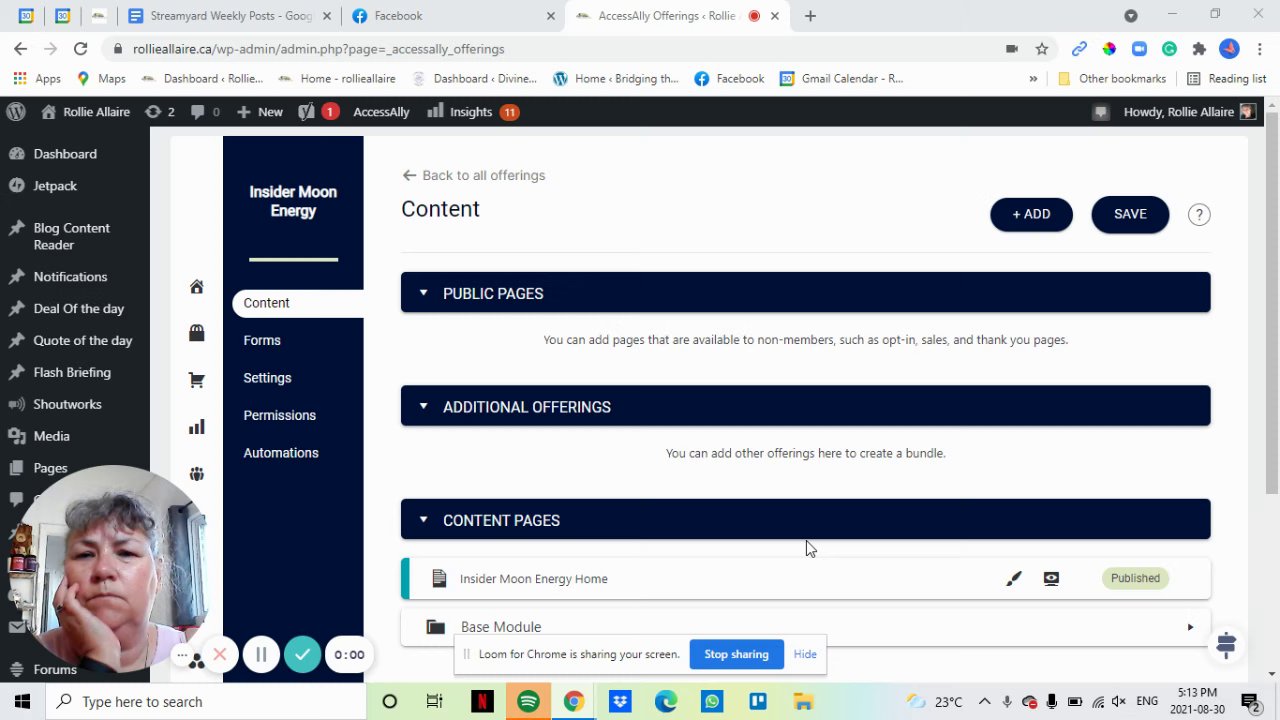
Task: Open the Gmail Calendar bookmark
Action: [841, 79]
